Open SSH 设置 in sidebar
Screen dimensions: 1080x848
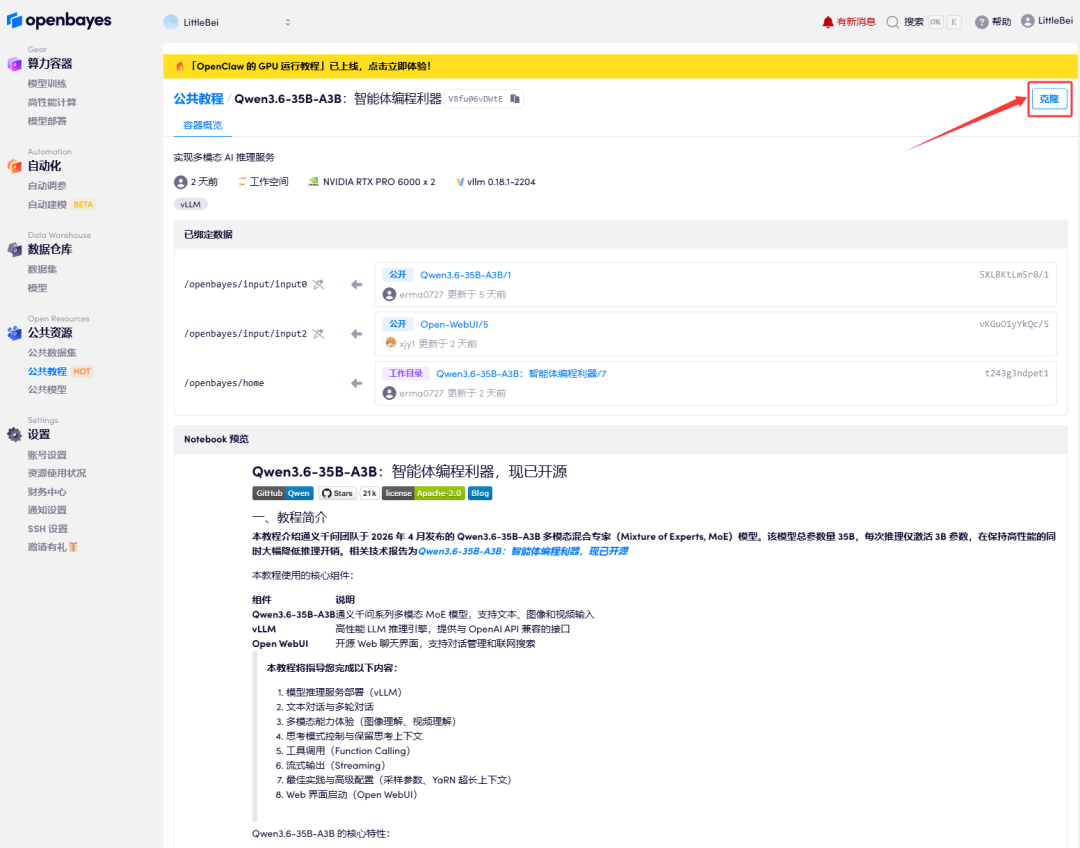[48, 528]
